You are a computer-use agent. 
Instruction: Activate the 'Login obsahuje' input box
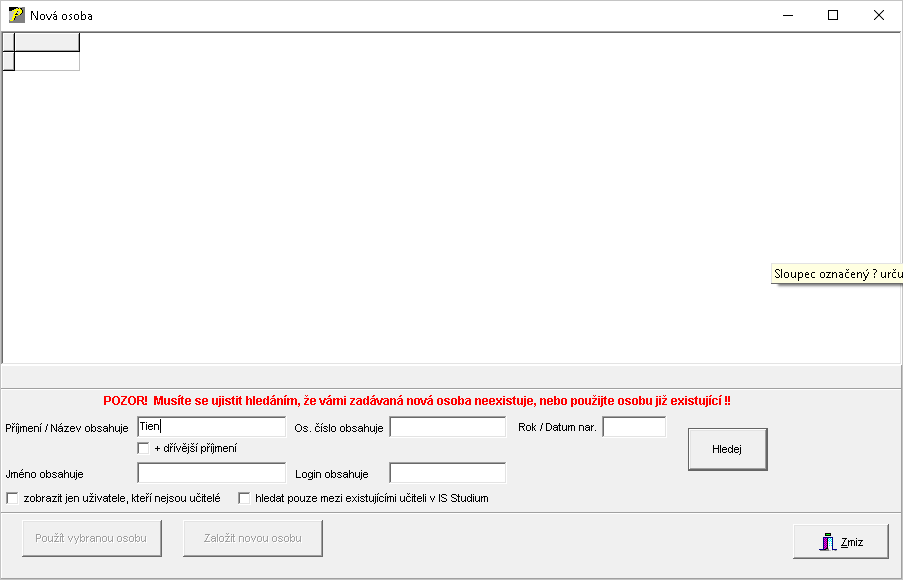[447, 473]
